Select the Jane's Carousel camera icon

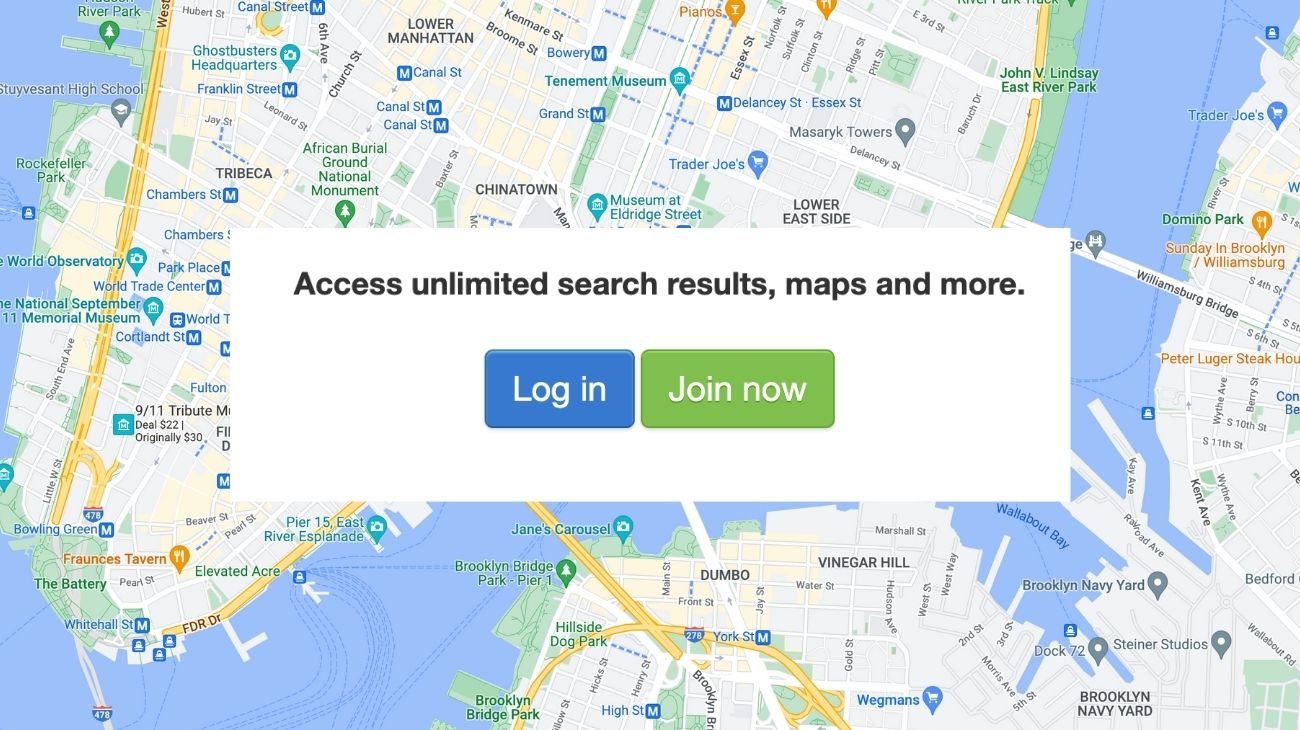tap(624, 527)
